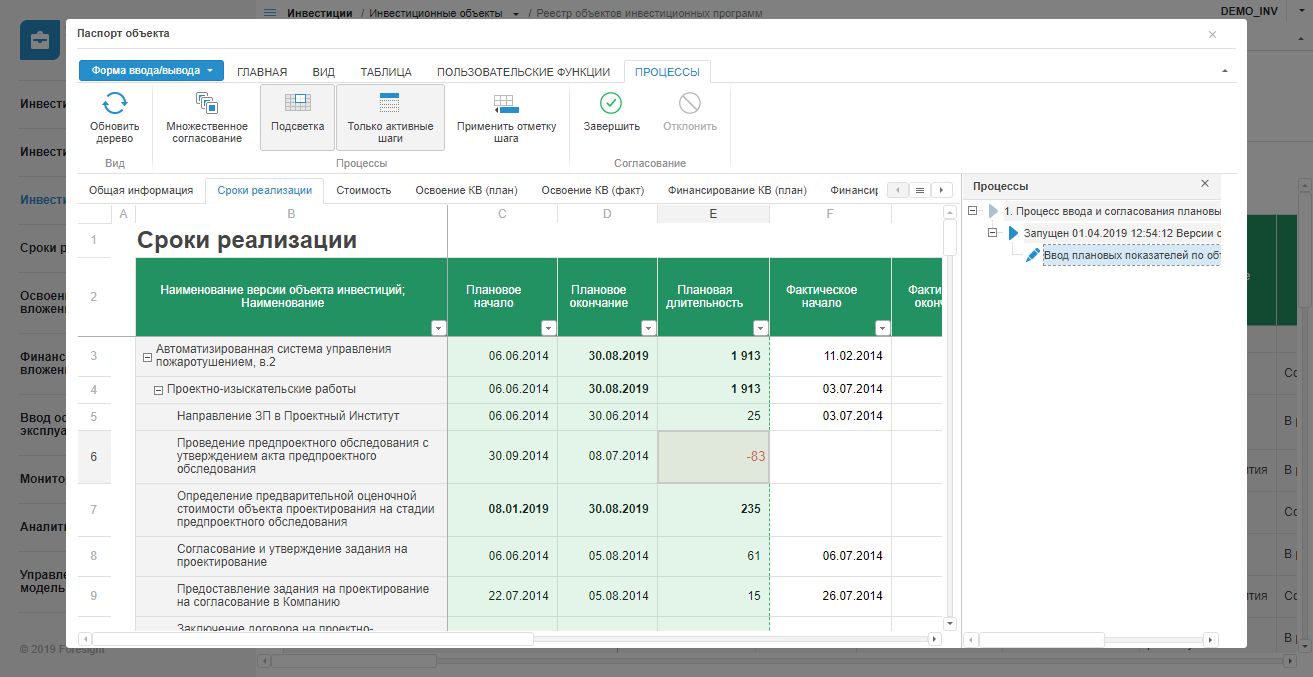Close the Процессы side panel
1313x677 pixels.
[x=1205, y=184]
